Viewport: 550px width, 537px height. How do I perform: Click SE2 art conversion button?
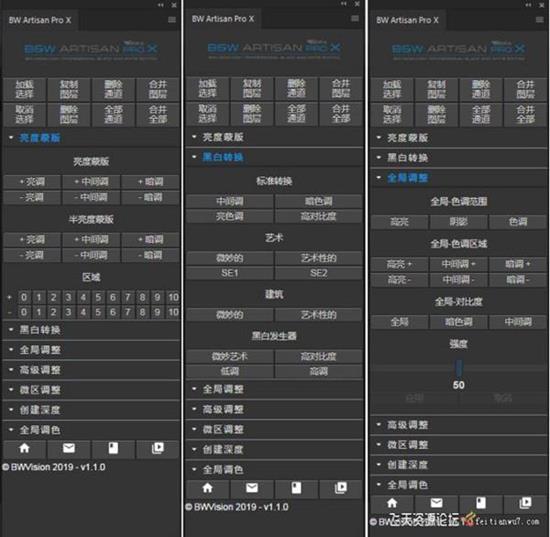[x=318, y=273]
